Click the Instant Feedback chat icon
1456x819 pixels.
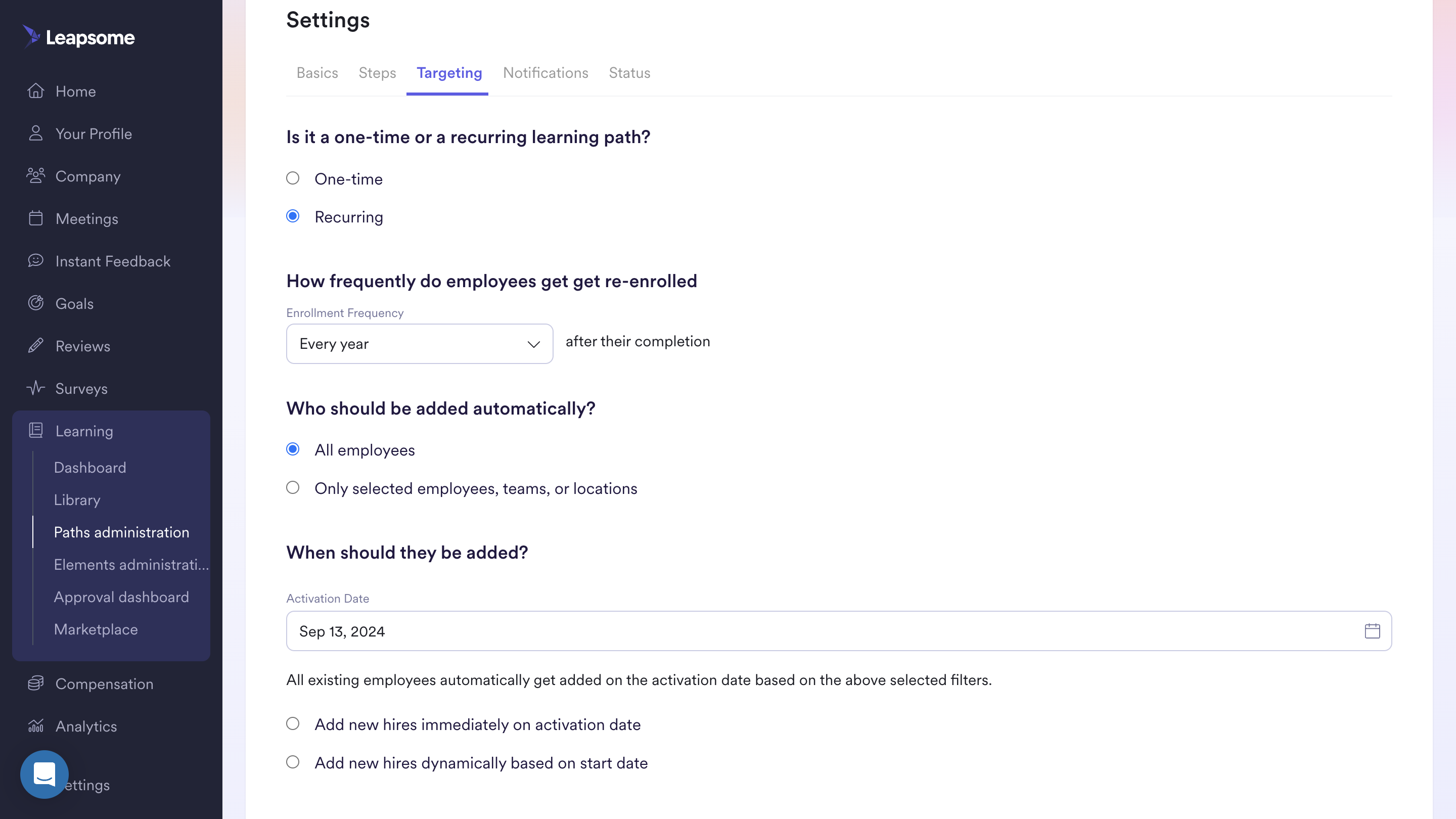[35, 260]
